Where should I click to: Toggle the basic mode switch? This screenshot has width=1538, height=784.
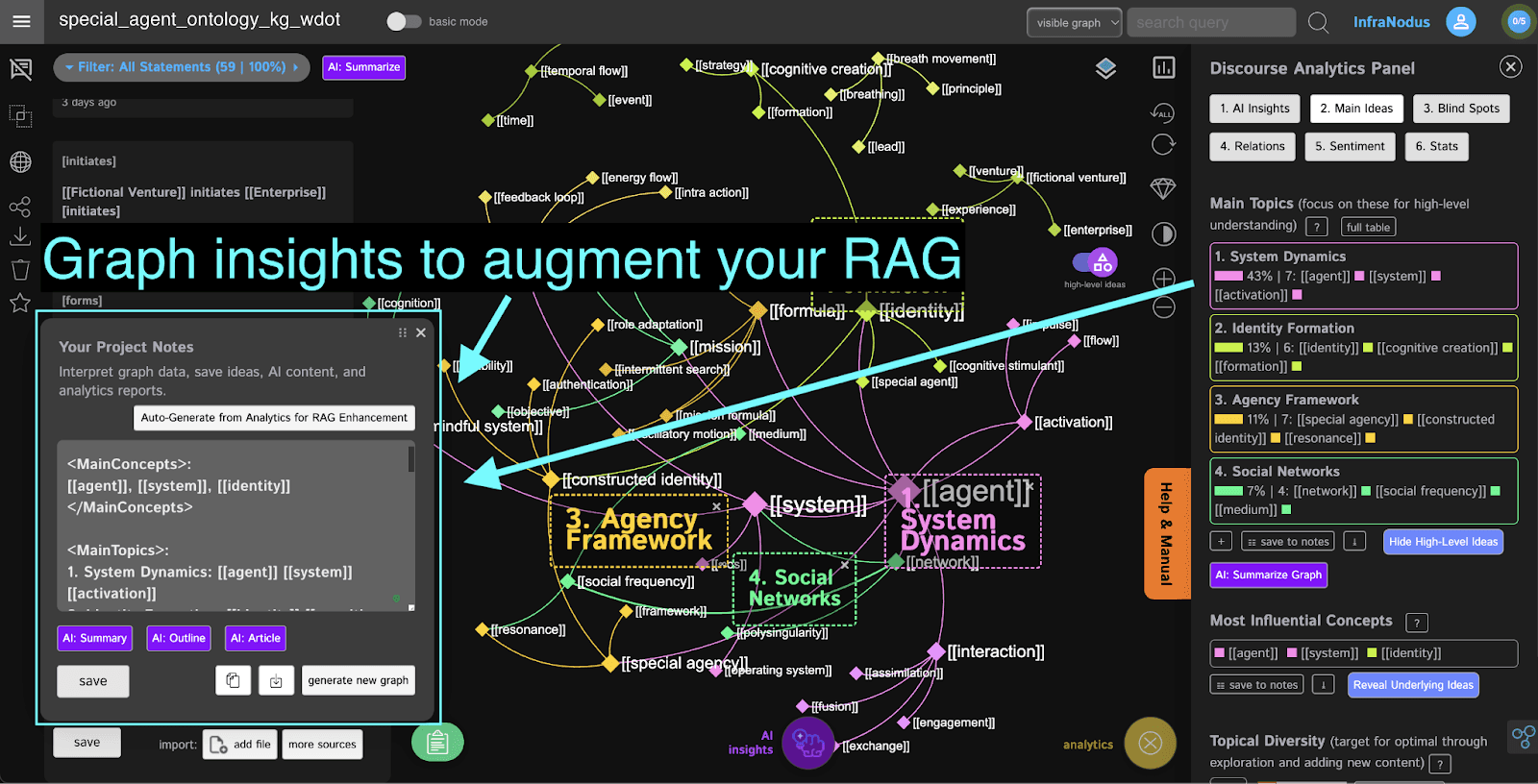point(404,21)
